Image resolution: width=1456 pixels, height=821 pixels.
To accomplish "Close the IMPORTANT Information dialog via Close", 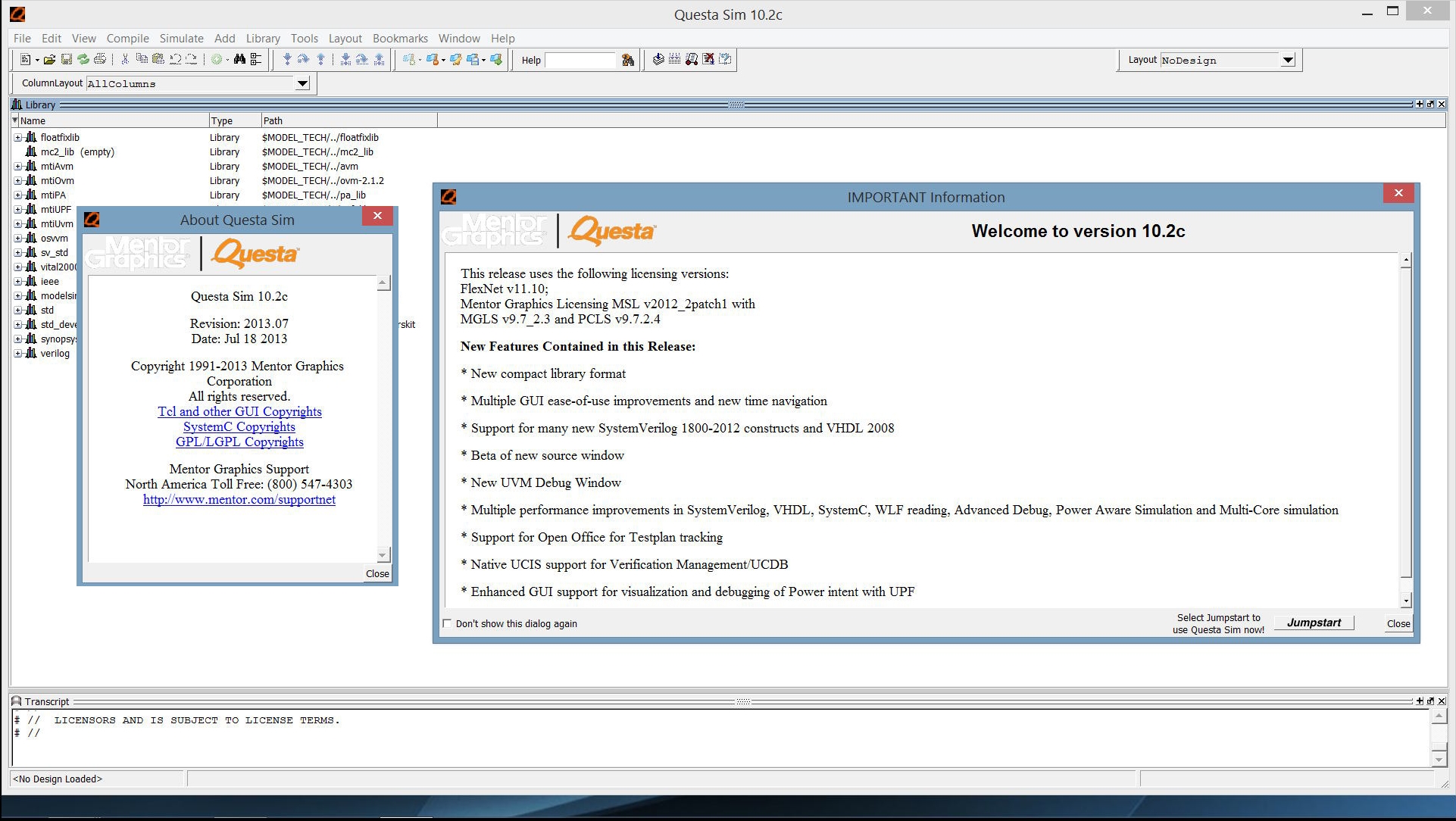I will (1398, 624).
